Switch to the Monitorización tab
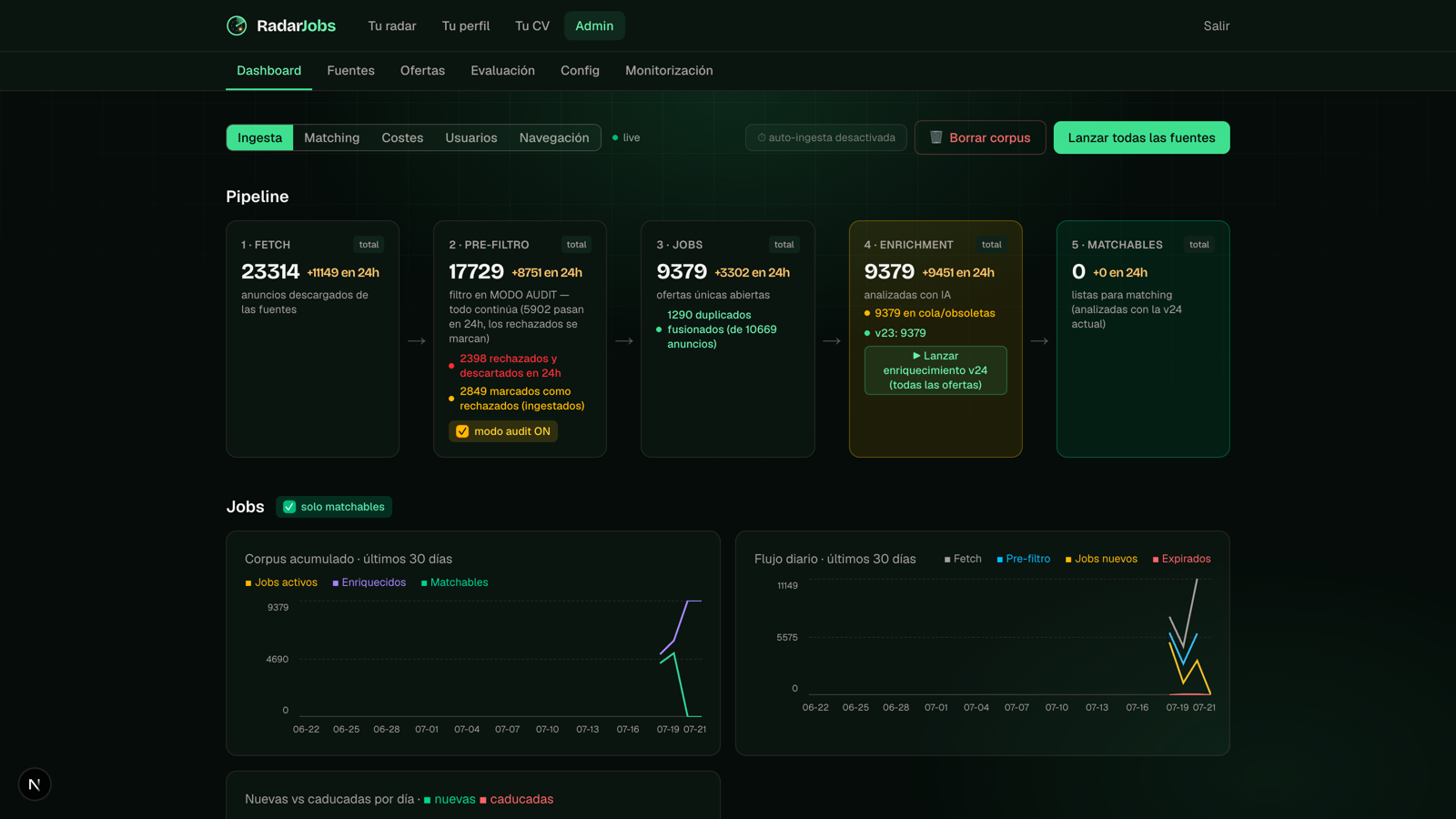The width and height of the screenshot is (1456, 819). click(669, 70)
